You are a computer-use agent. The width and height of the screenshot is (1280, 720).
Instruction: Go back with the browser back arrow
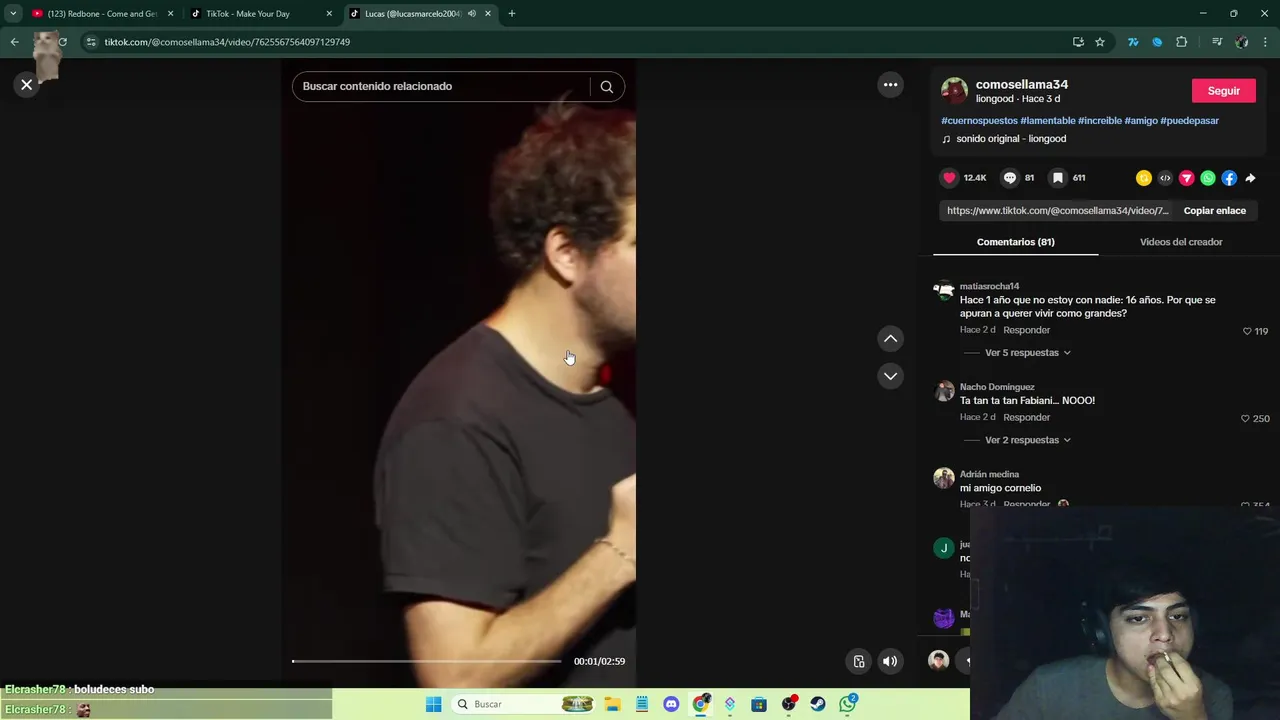pos(15,42)
